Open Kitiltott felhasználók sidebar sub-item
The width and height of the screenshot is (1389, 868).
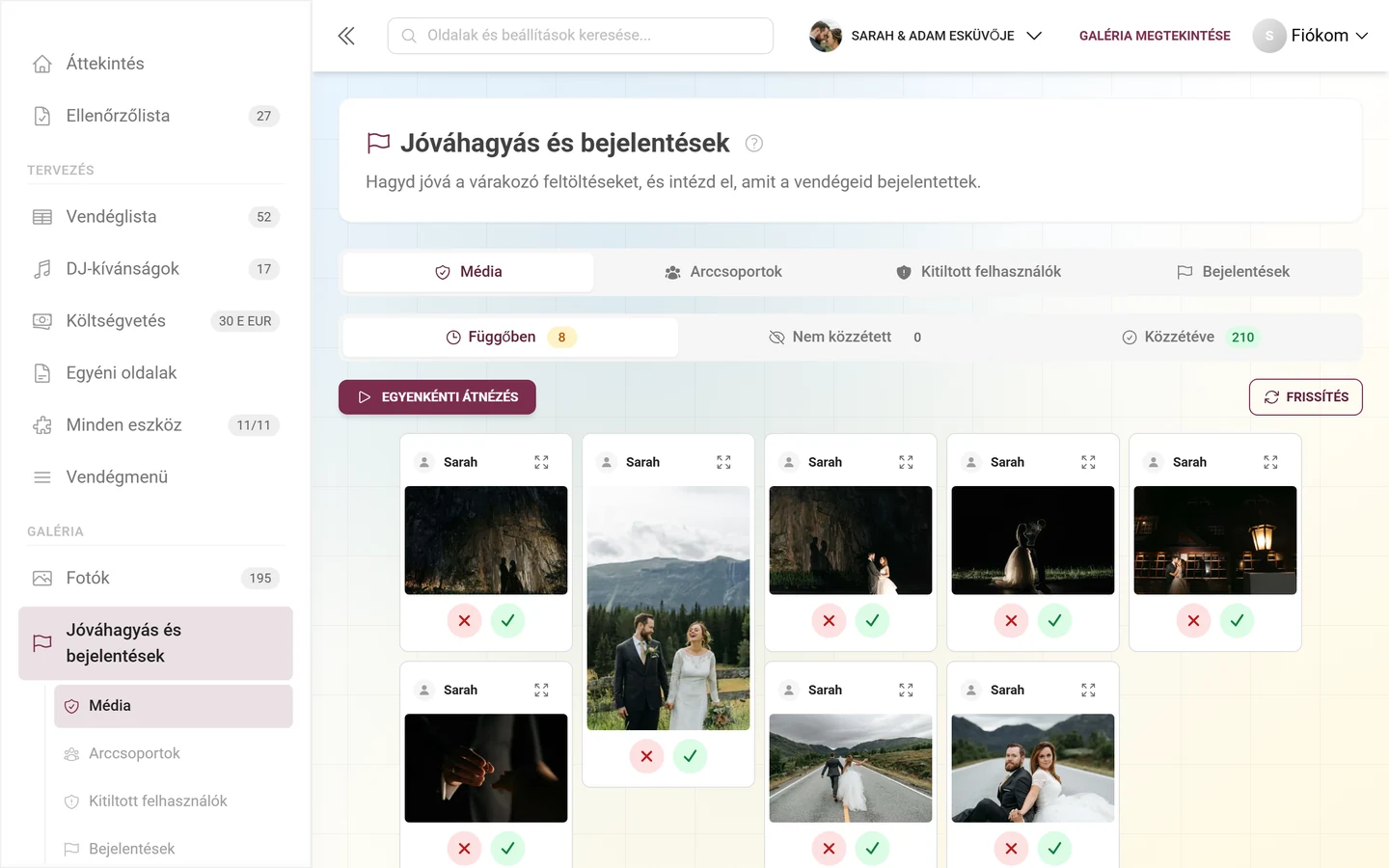(x=174, y=801)
